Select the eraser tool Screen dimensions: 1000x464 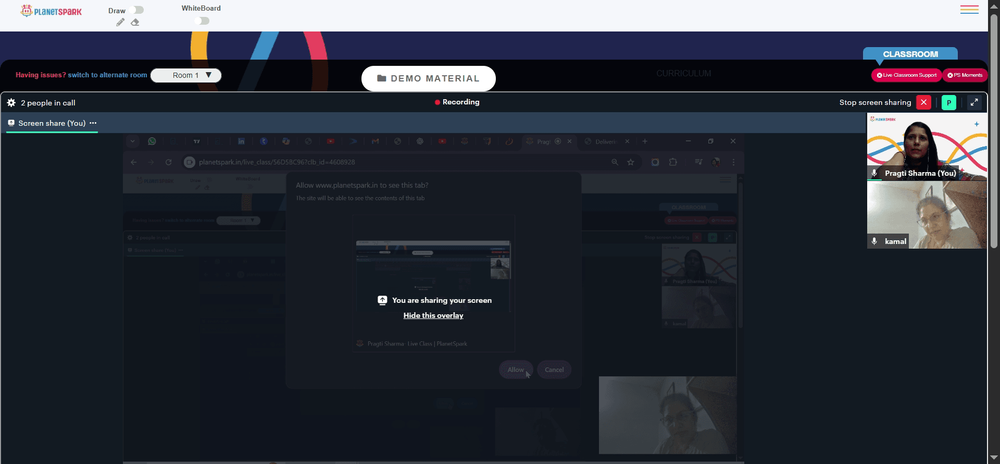(135, 22)
